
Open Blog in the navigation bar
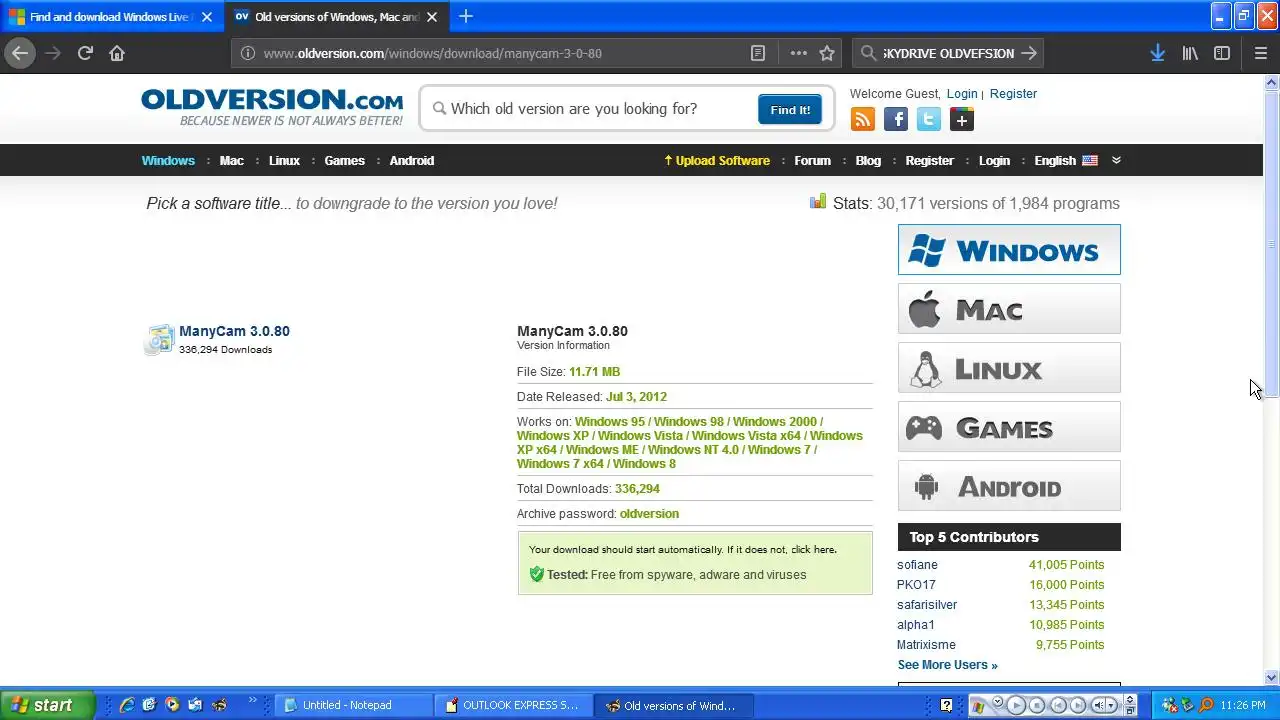pos(868,160)
